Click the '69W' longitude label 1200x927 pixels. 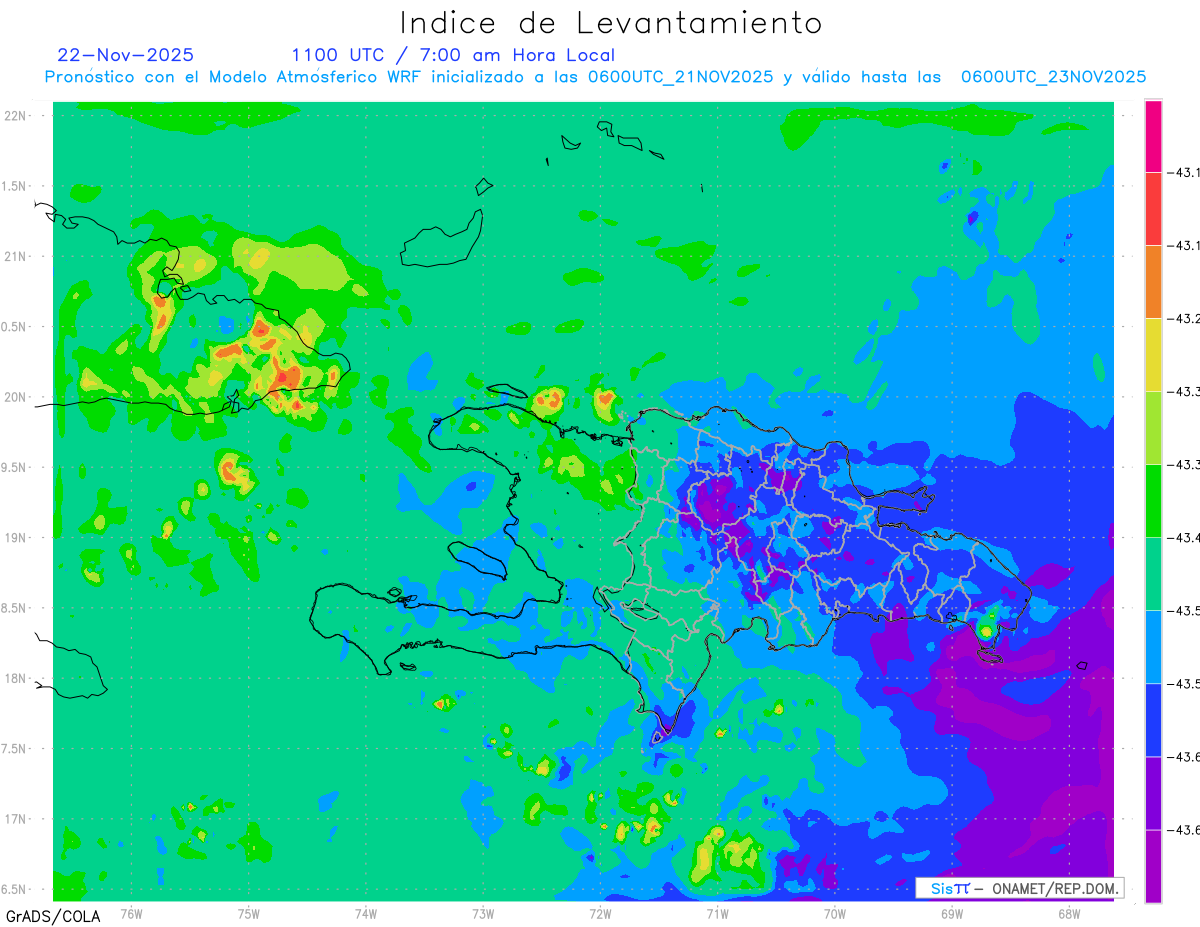[x=952, y=914]
